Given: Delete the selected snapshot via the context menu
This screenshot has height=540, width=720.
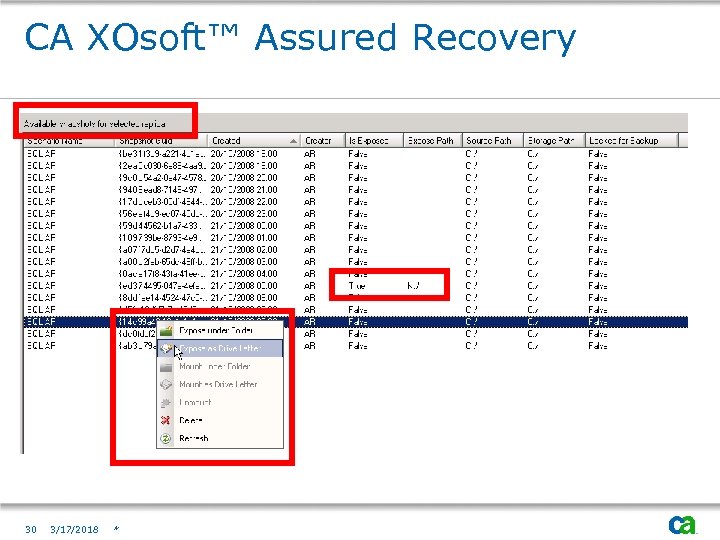Looking at the screenshot, I should coord(220,420).
